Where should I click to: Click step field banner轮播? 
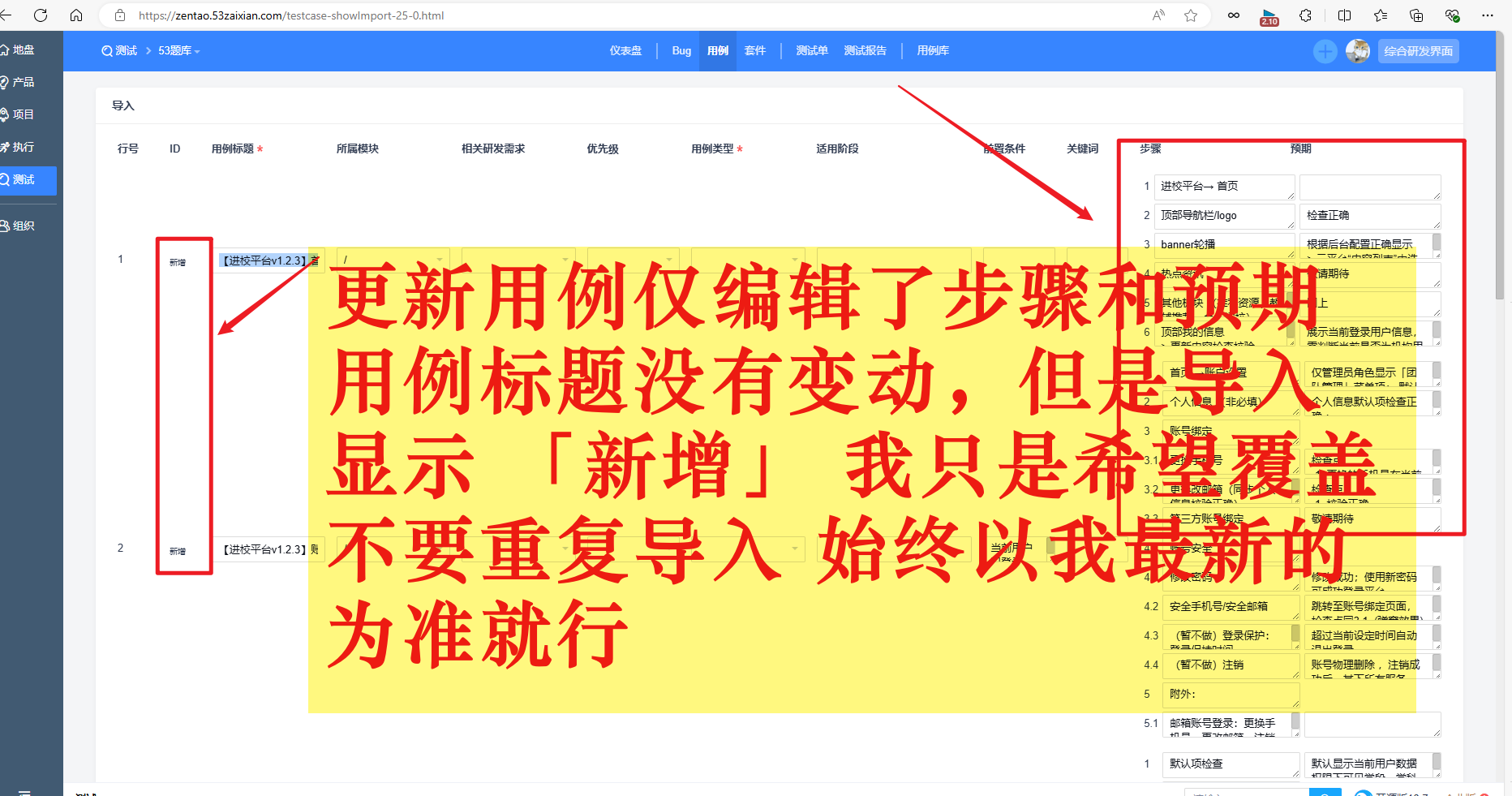1225,245
